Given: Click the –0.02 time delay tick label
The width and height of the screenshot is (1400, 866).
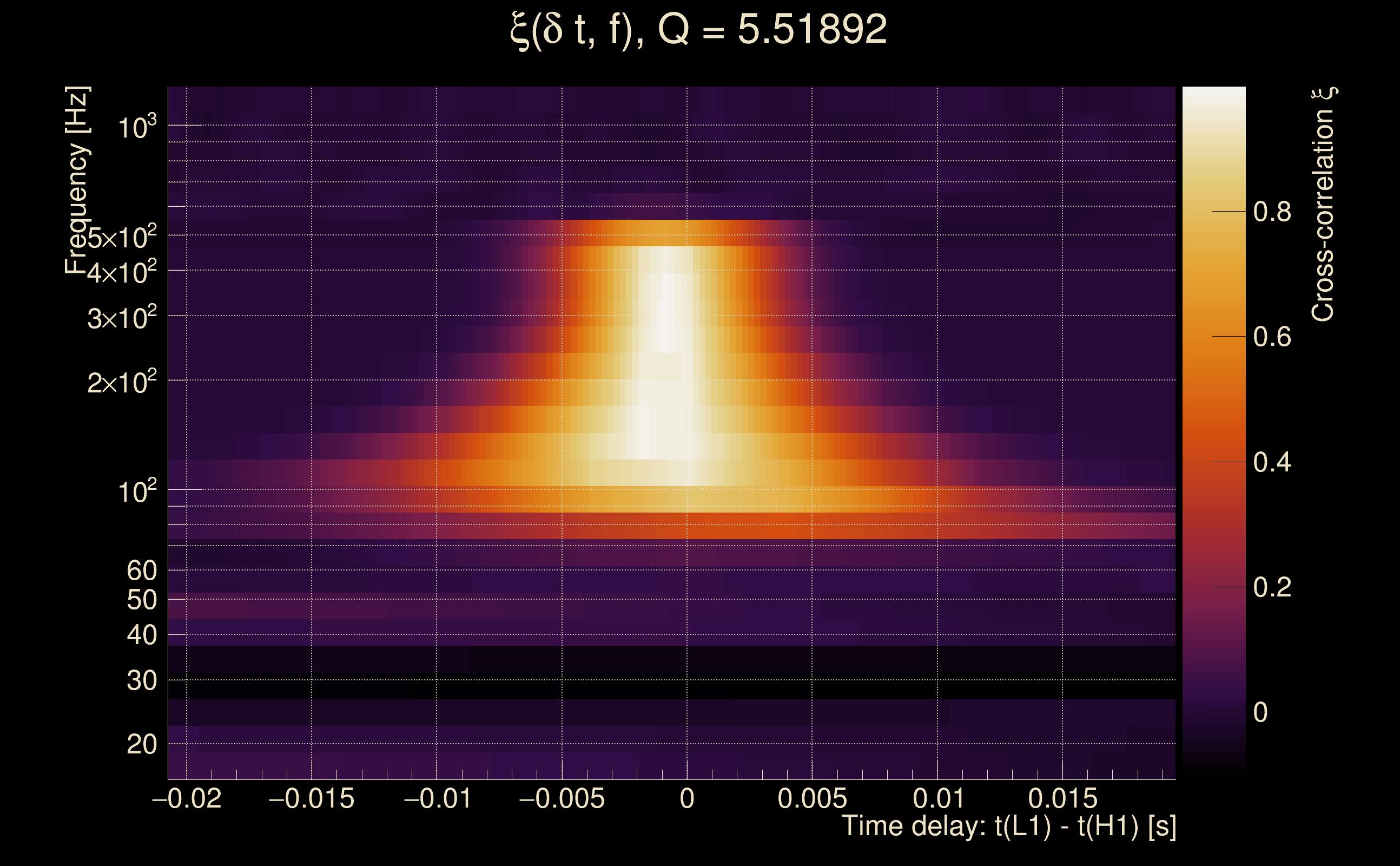Looking at the screenshot, I should (187, 798).
